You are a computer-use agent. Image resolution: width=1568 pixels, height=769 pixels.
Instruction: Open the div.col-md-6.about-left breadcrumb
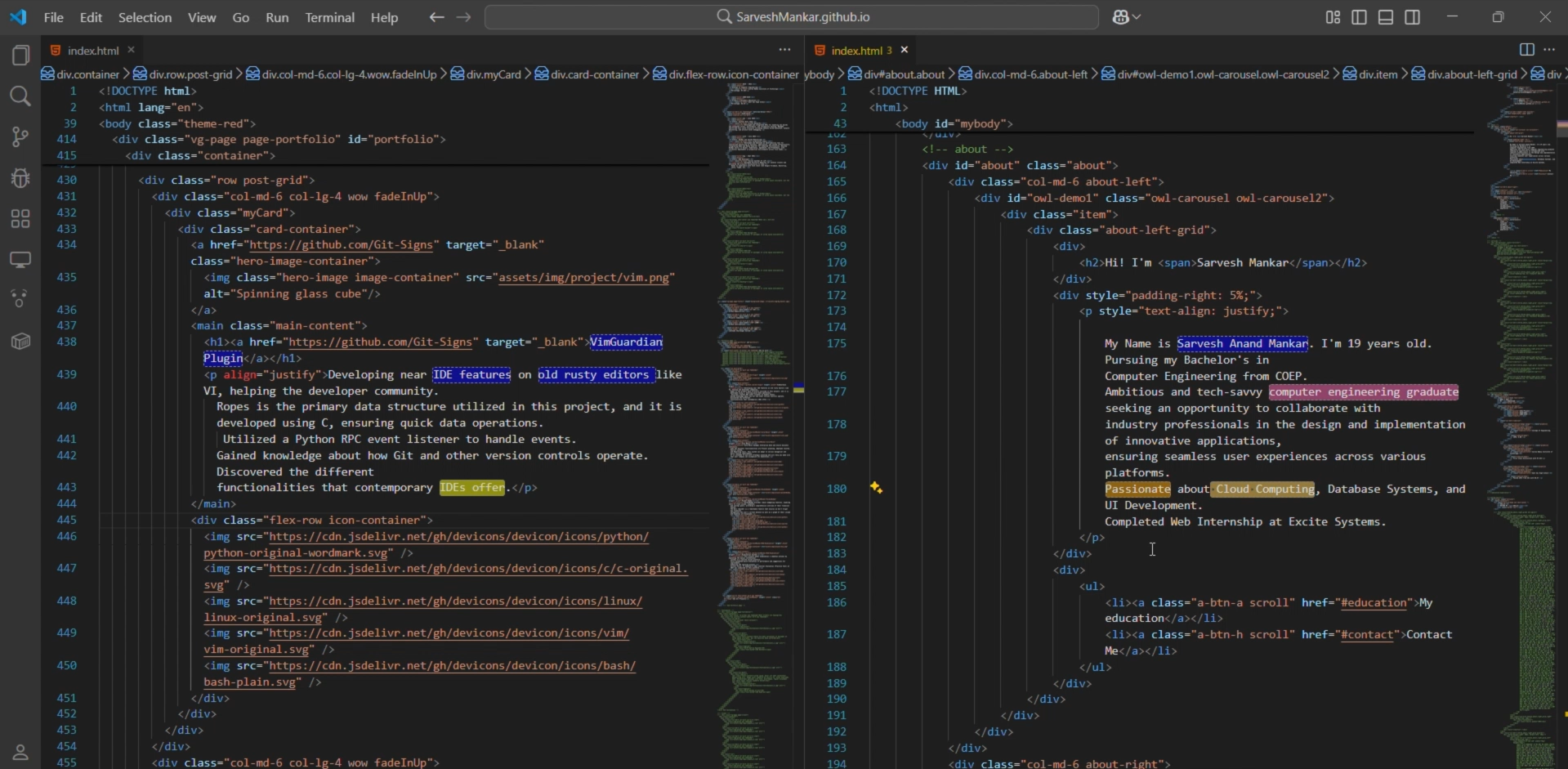tap(1023, 74)
